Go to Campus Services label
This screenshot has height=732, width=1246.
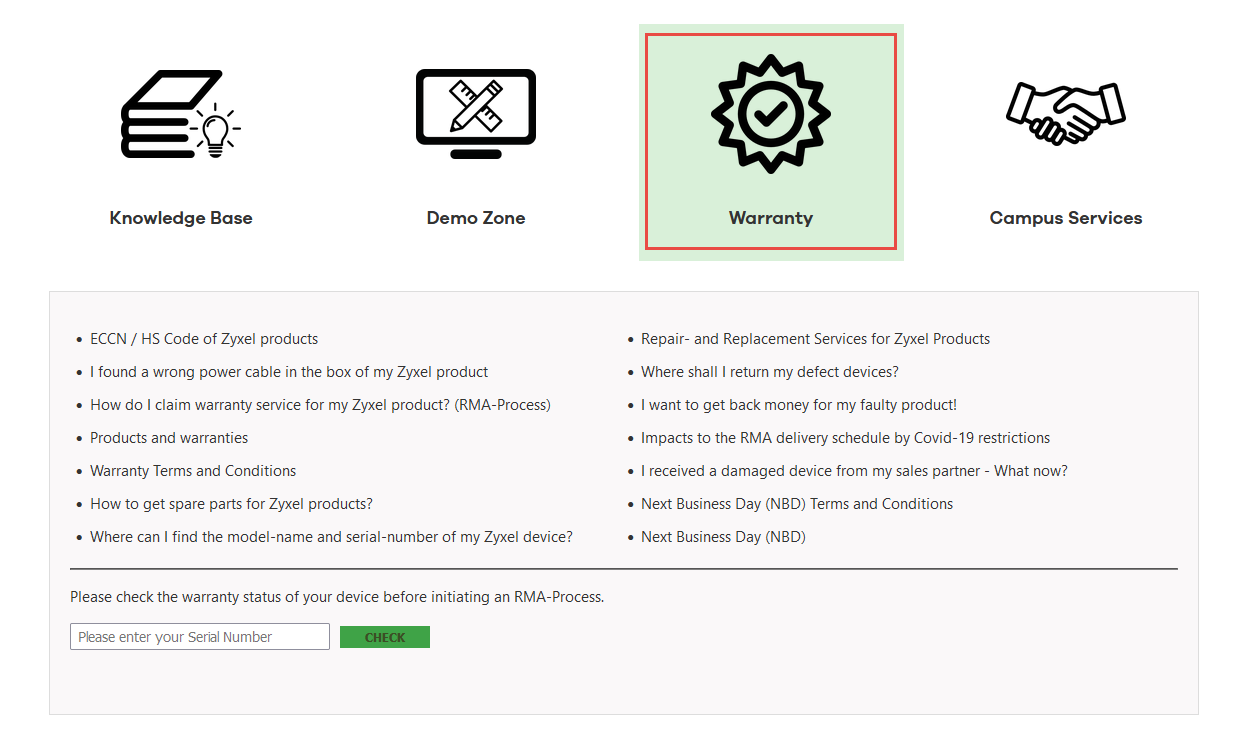pos(1066,218)
